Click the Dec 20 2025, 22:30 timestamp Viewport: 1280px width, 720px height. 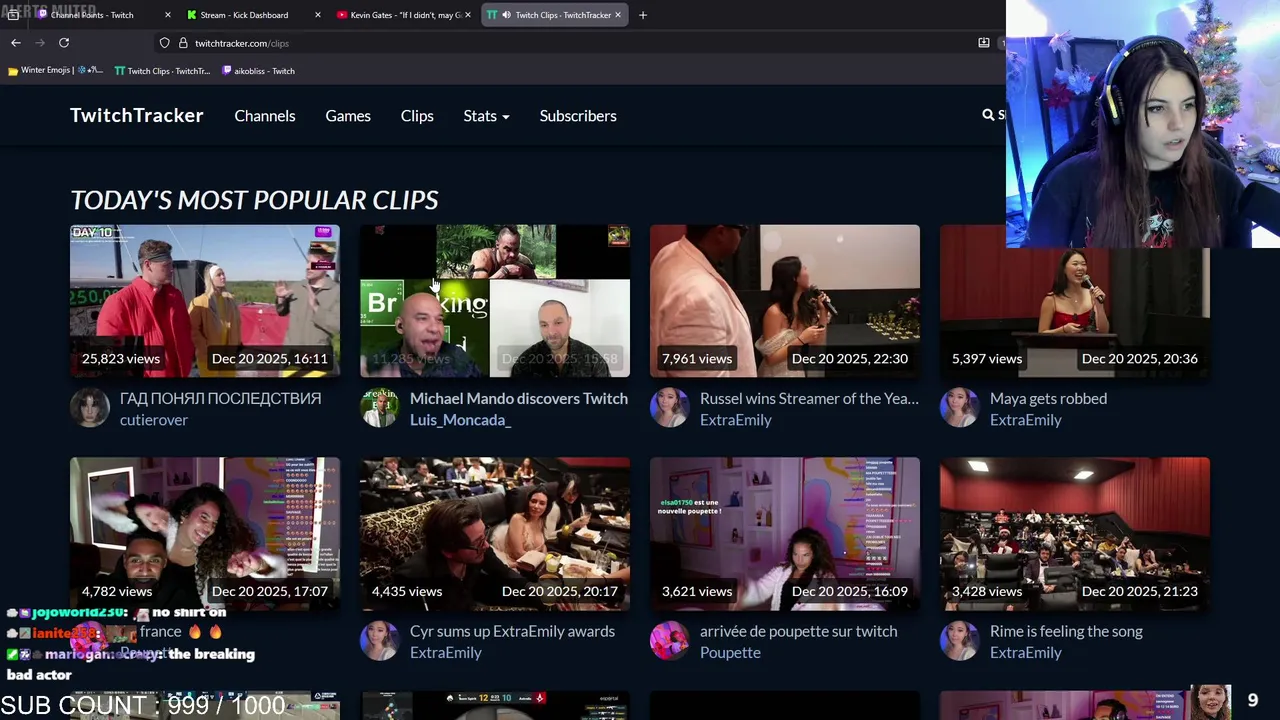click(850, 358)
